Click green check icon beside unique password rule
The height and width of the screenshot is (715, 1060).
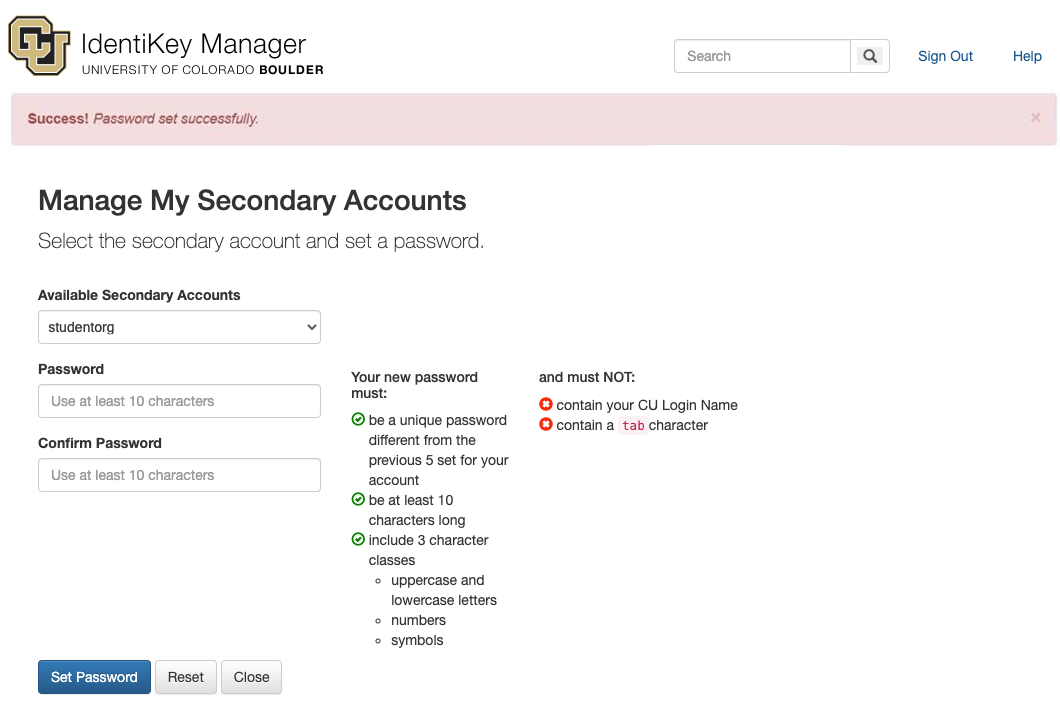[x=358, y=420]
